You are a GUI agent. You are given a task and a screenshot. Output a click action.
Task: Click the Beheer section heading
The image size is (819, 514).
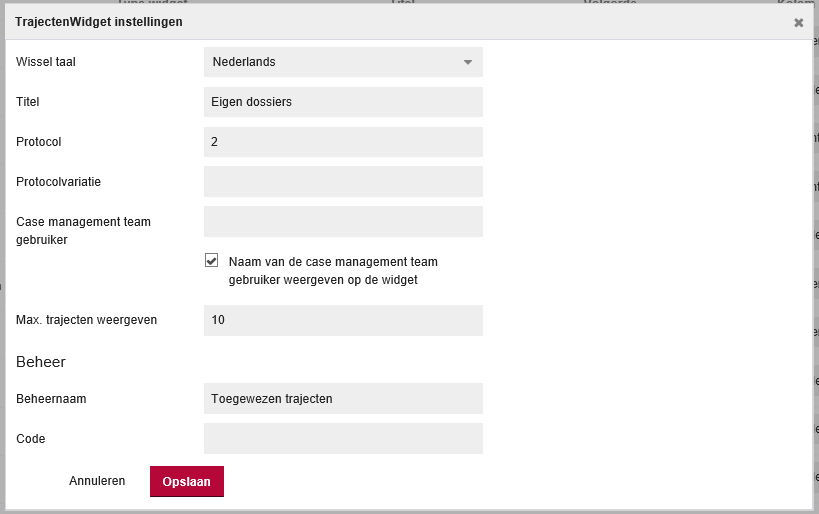41,361
